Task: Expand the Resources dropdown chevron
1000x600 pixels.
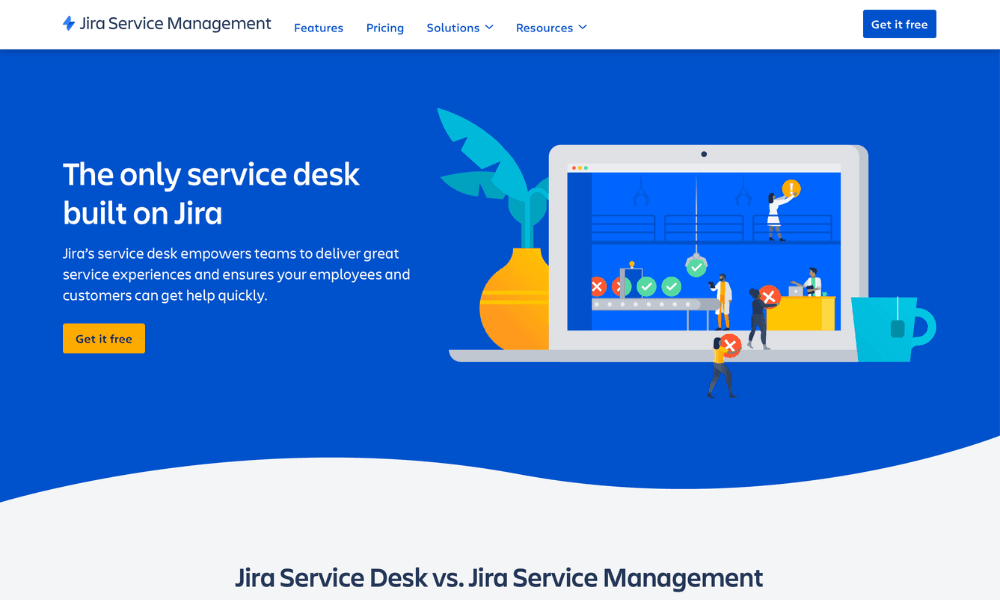Action: [582, 27]
